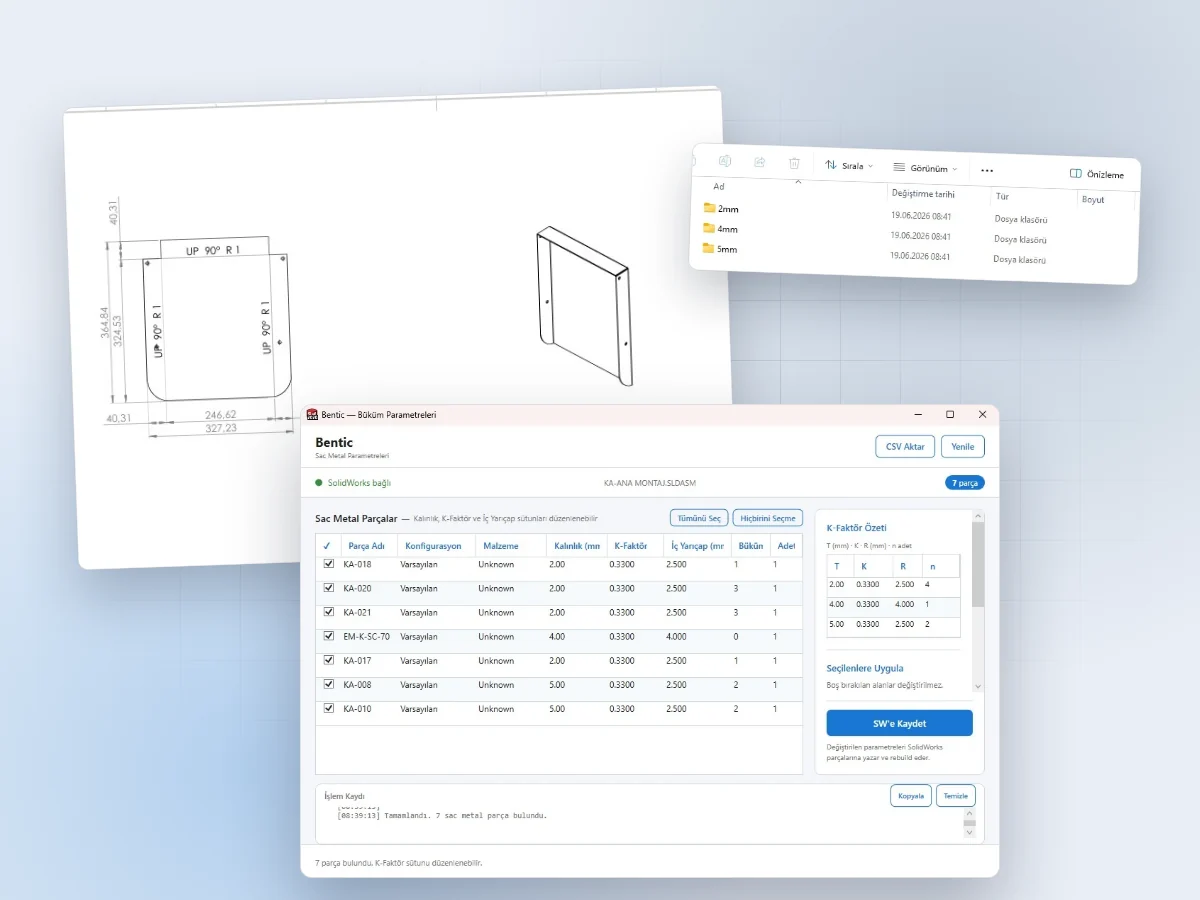Image resolution: width=1200 pixels, height=900 pixels.
Task: Click the green SolidWorks bağlı status dot
Action: (319, 483)
